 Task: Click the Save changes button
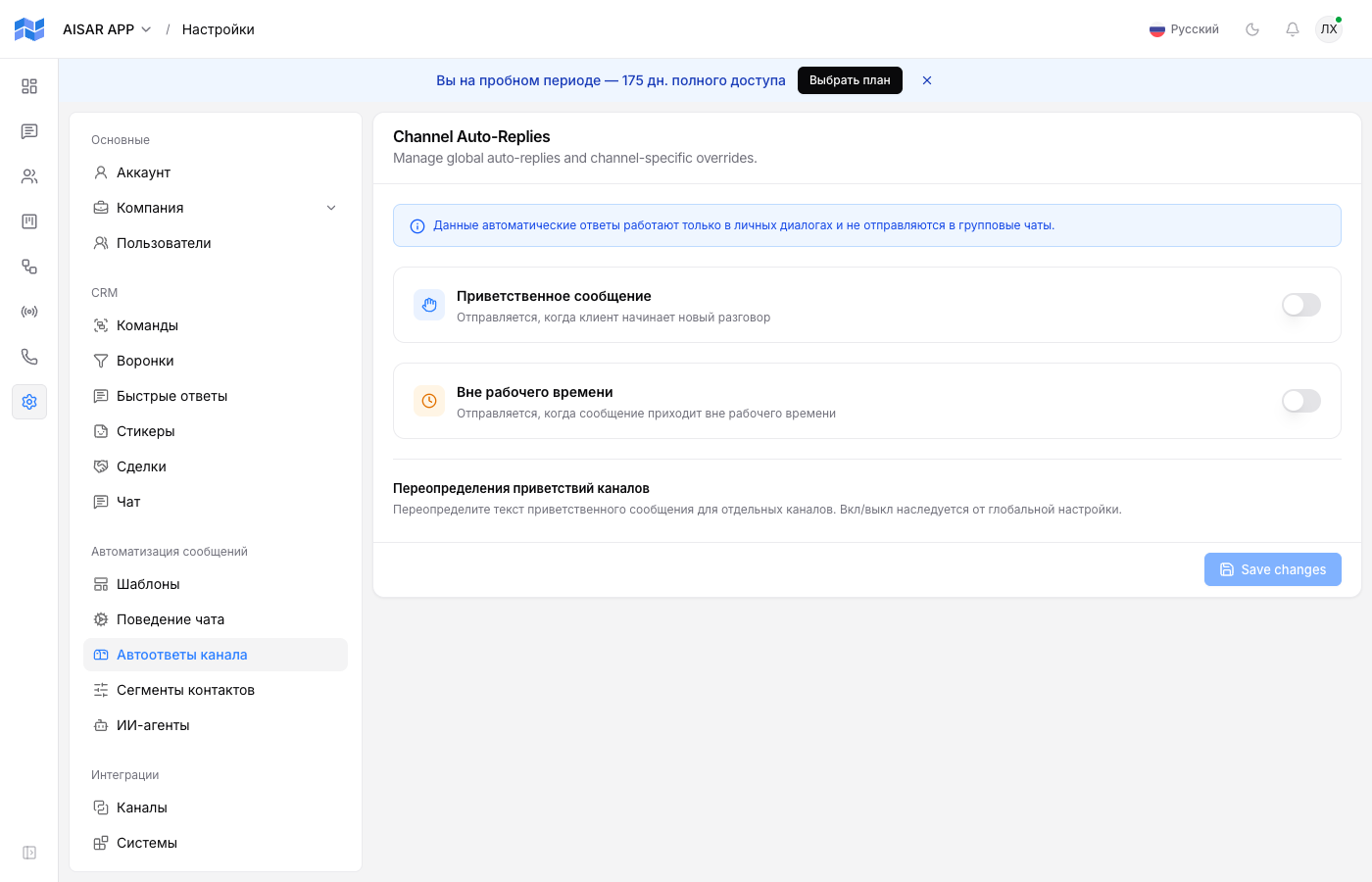1272,569
